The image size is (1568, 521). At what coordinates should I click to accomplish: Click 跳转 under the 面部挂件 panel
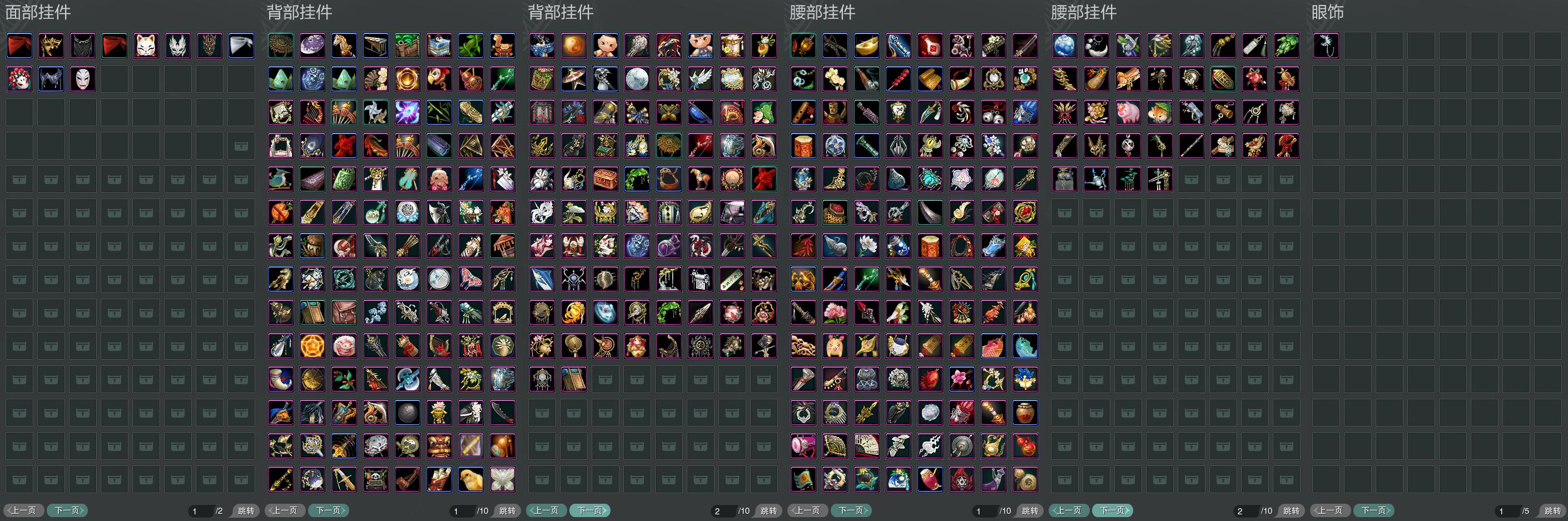pyautogui.click(x=246, y=510)
